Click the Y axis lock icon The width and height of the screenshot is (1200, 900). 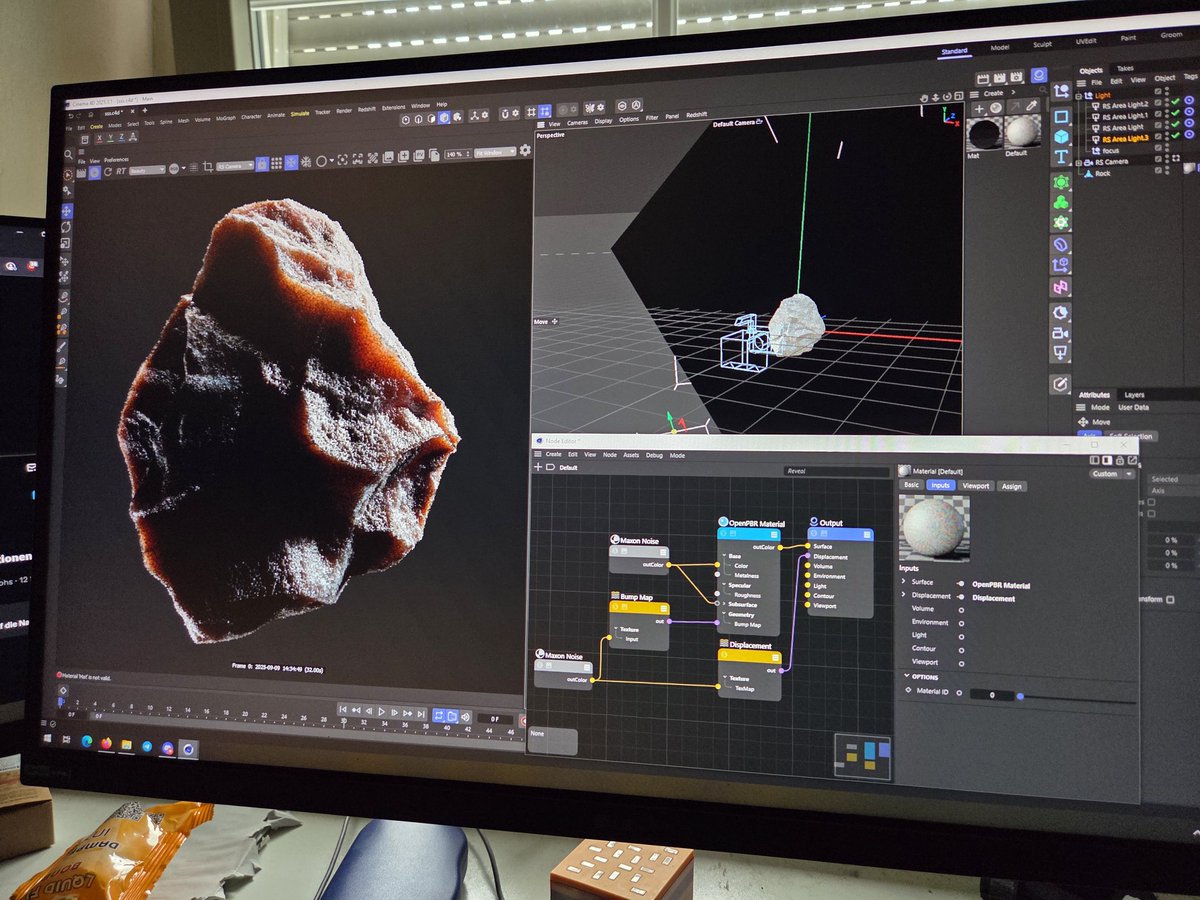[x=110, y=137]
